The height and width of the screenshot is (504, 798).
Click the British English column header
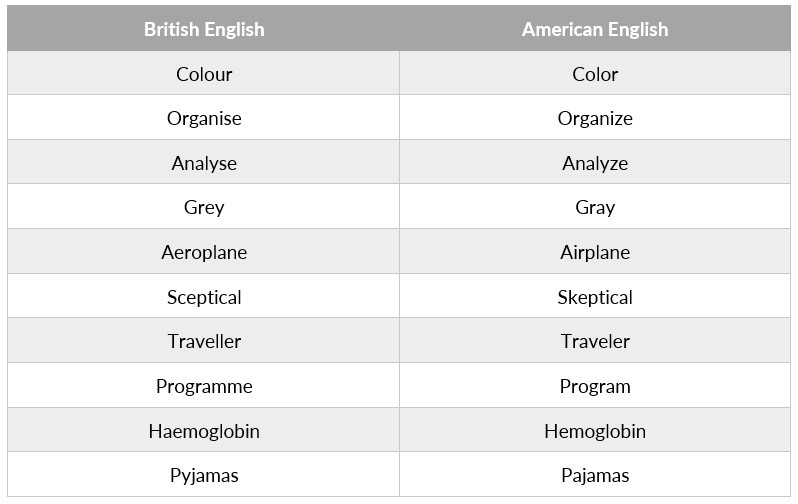204,29
